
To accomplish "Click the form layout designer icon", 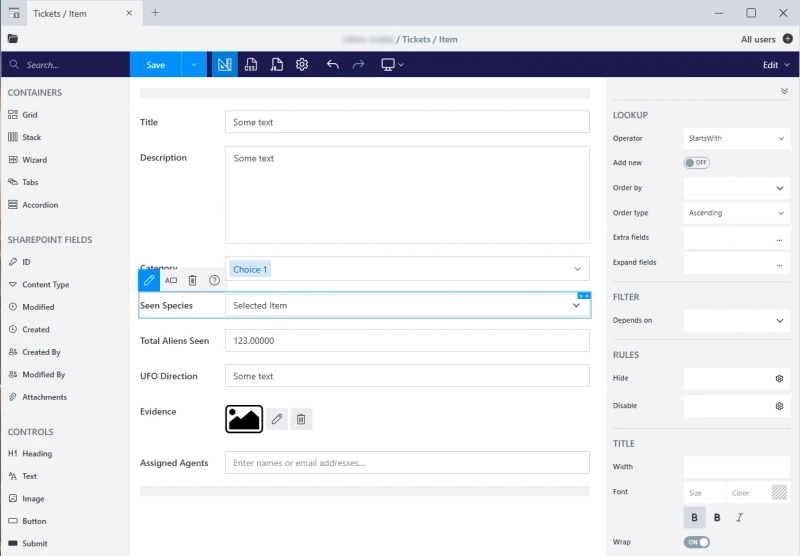I will point(224,65).
